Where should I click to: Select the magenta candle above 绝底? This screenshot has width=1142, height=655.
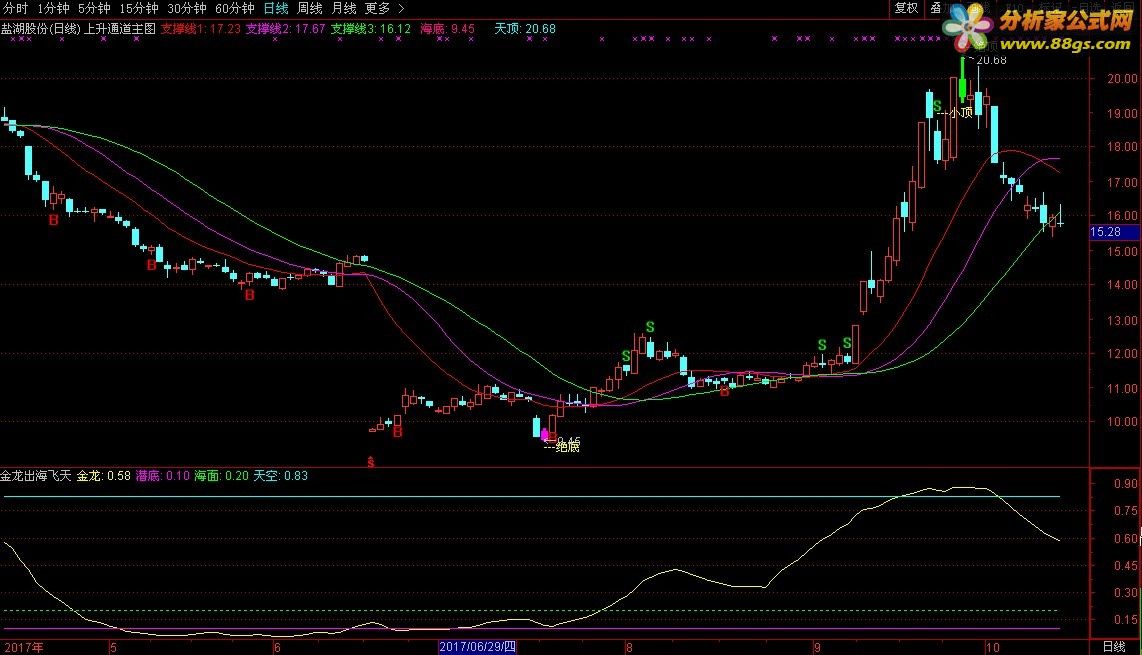click(x=544, y=434)
